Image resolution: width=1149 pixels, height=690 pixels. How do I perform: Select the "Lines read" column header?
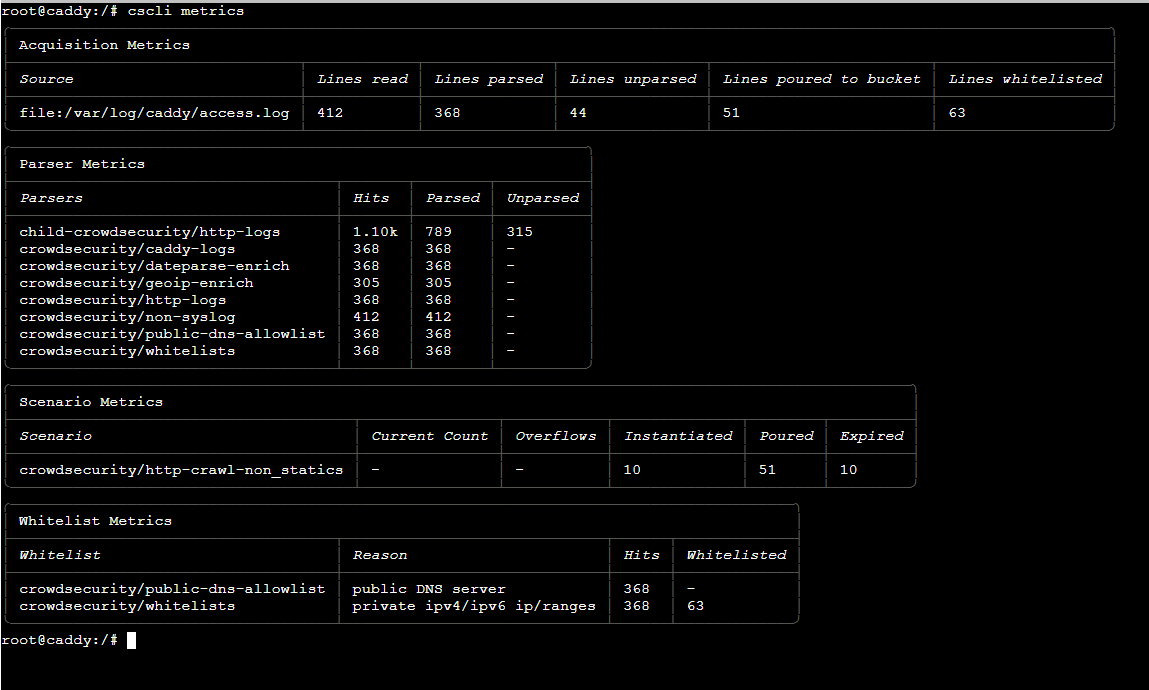click(363, 79)
